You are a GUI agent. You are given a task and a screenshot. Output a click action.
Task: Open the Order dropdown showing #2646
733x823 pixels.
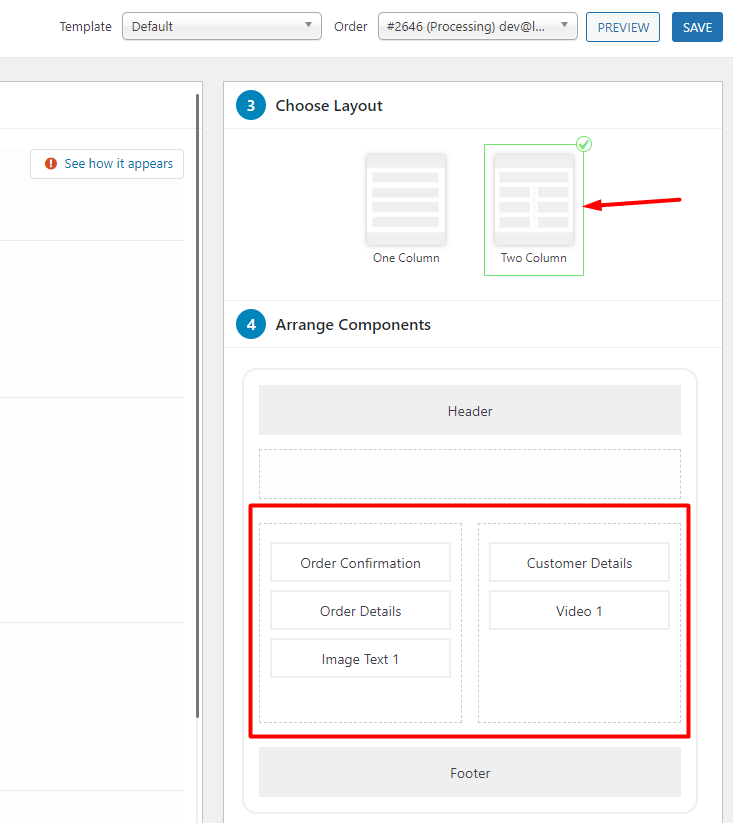tap(477, 26)
